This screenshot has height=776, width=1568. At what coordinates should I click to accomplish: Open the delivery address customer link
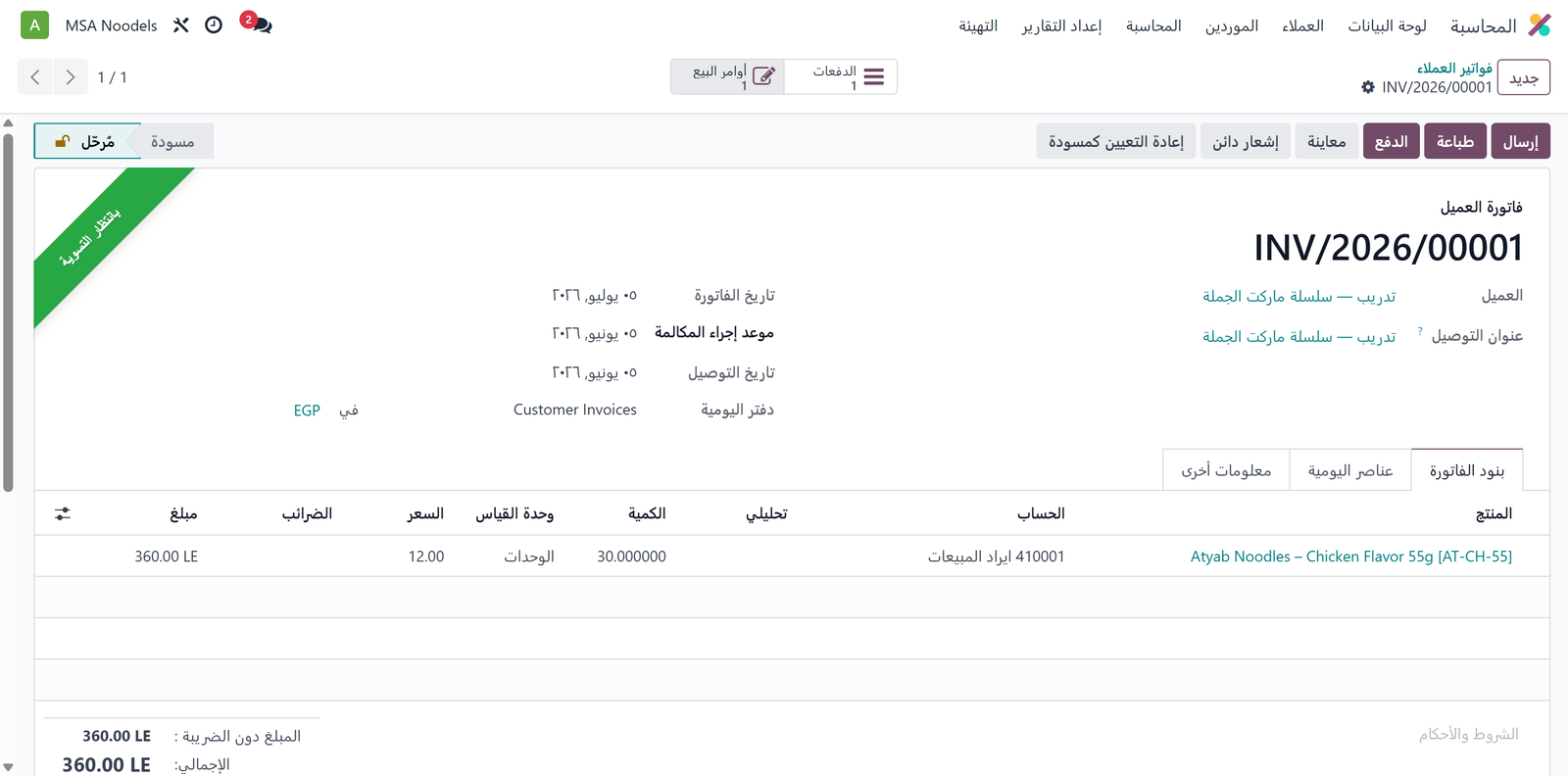pos(1299,336)
